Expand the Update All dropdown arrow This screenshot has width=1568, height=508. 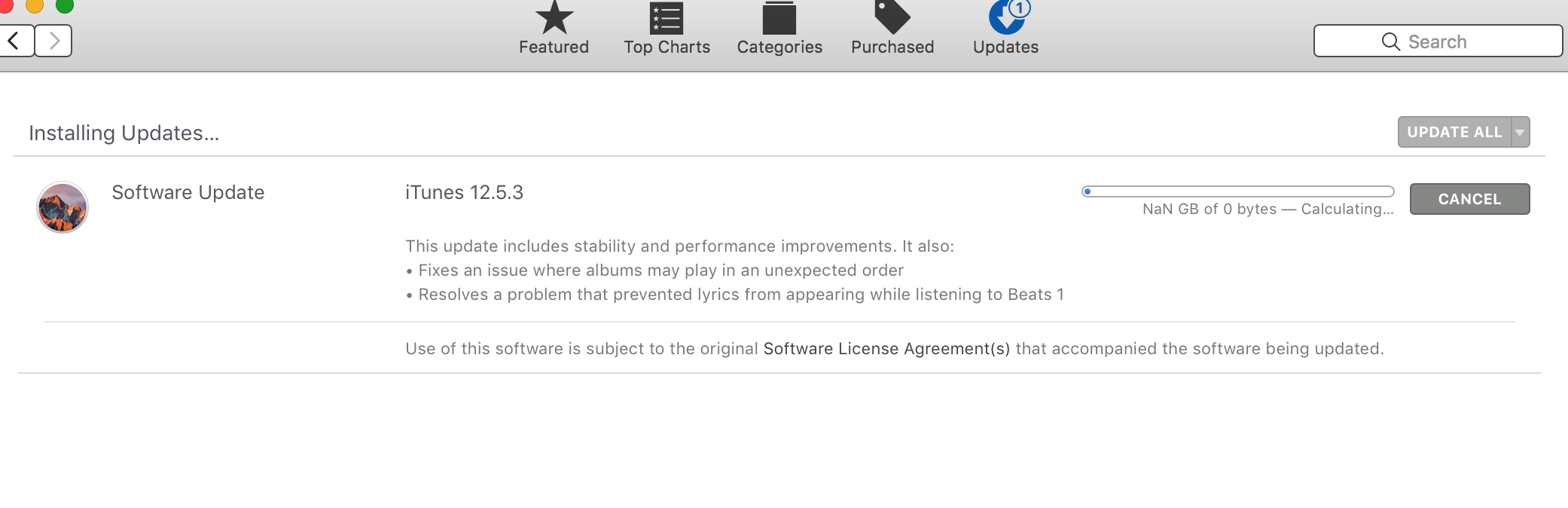(1517, 131)
